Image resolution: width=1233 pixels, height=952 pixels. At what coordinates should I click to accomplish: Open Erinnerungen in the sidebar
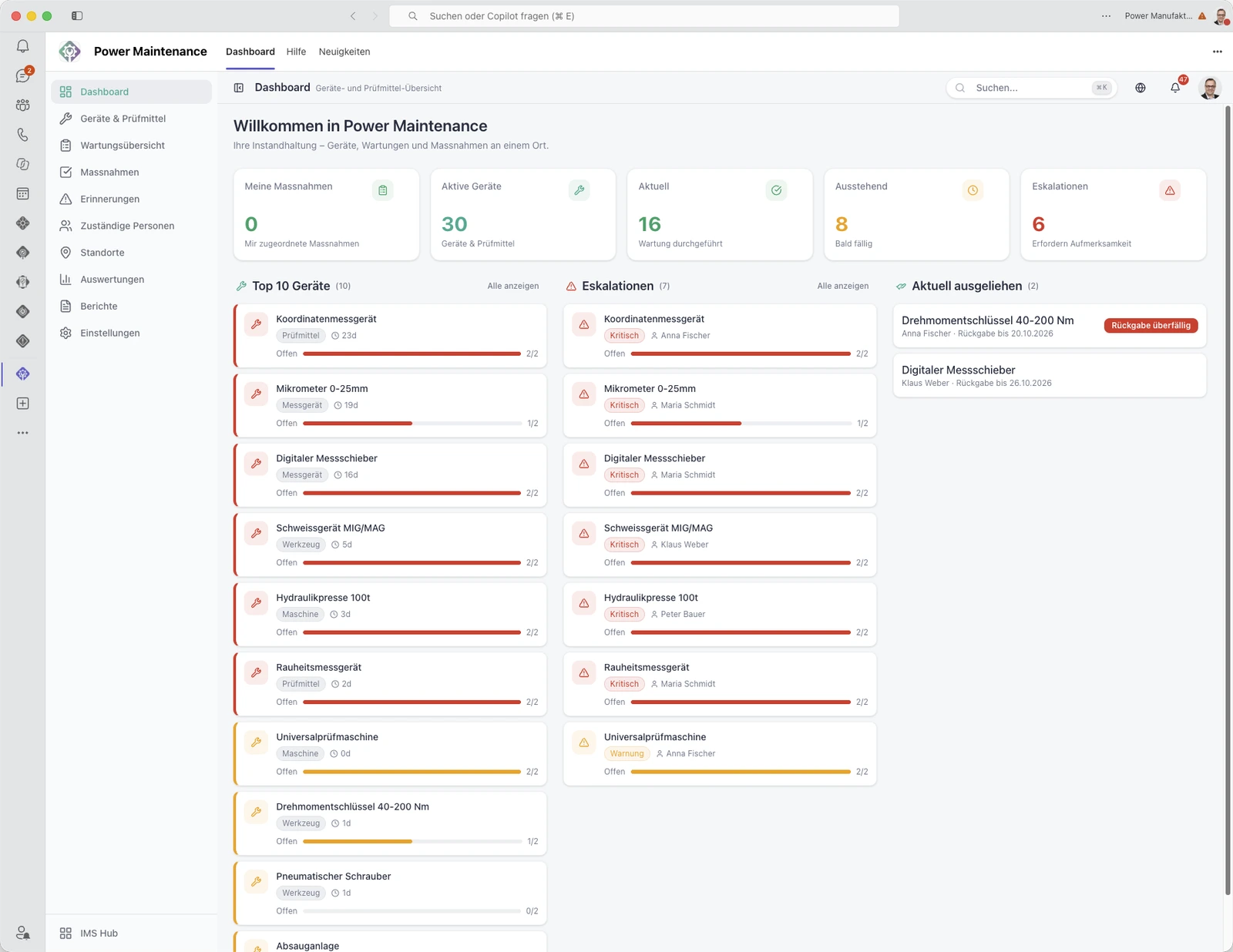[132, 199]
